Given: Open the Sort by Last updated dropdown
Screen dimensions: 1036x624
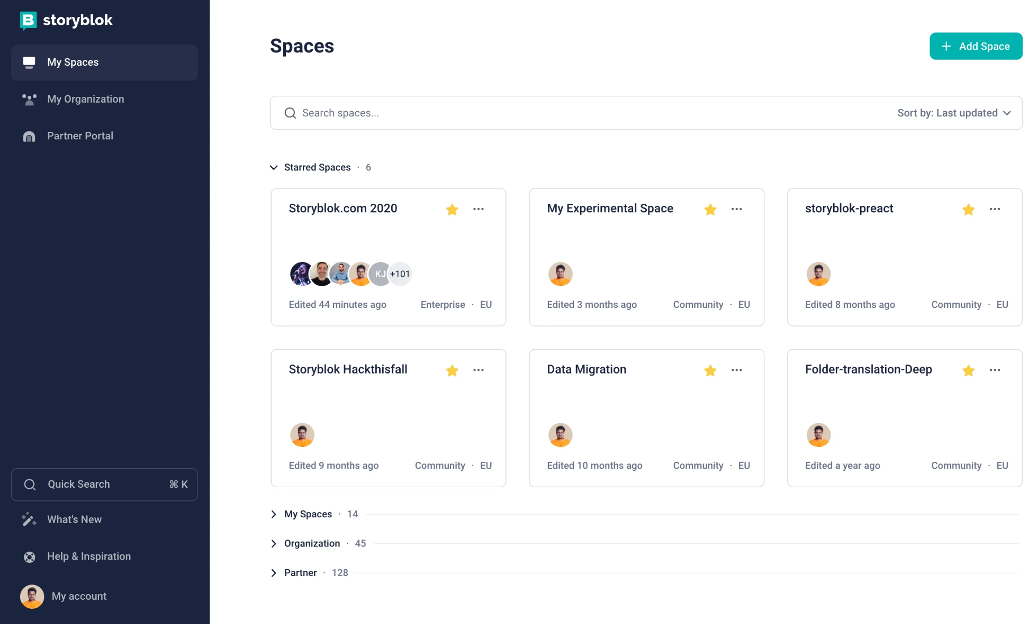Looking at the screenshot, I should (x=953, y=113).
